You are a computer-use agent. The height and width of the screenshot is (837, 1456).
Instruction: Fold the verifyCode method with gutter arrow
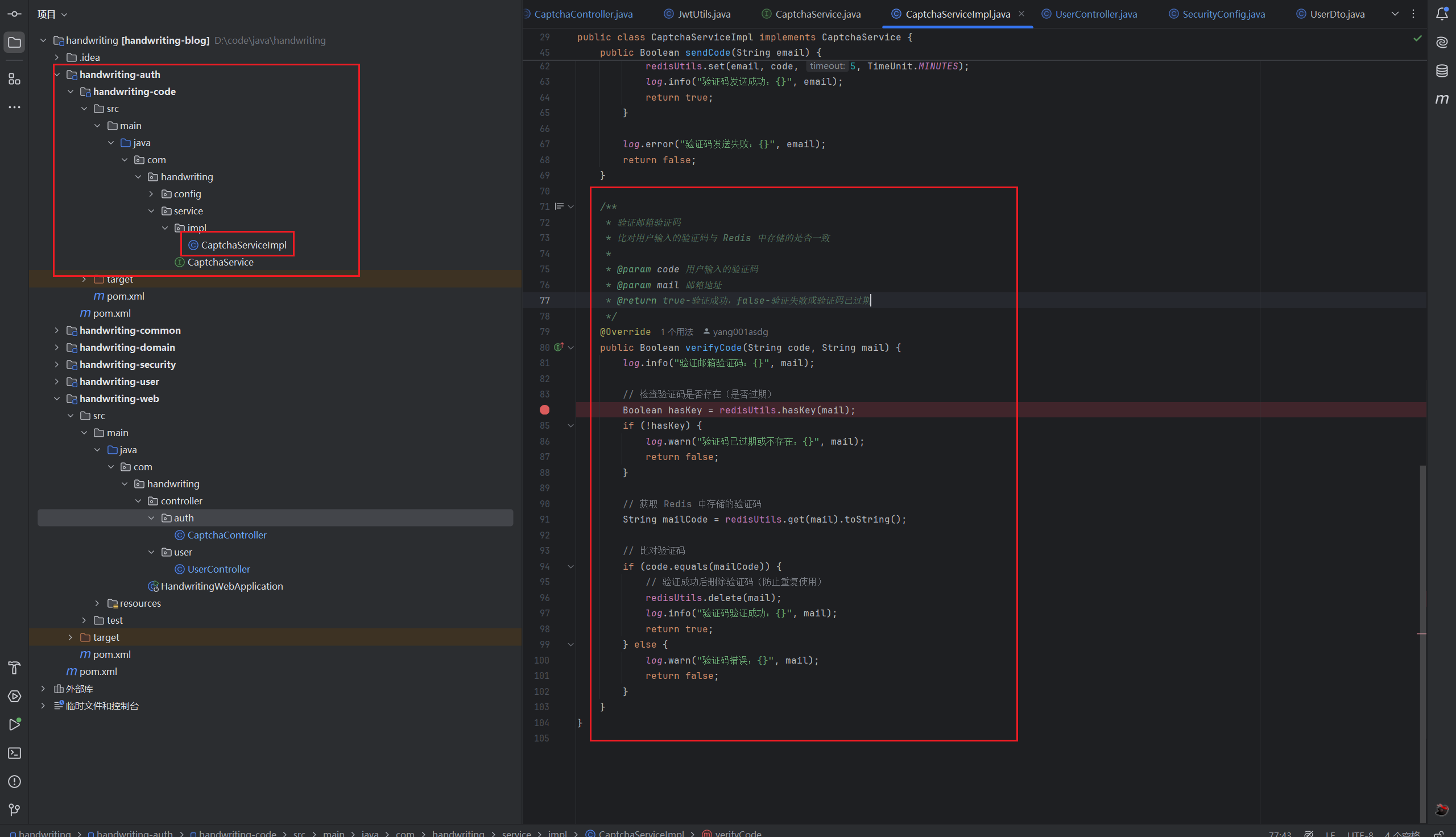coord(571,348)
